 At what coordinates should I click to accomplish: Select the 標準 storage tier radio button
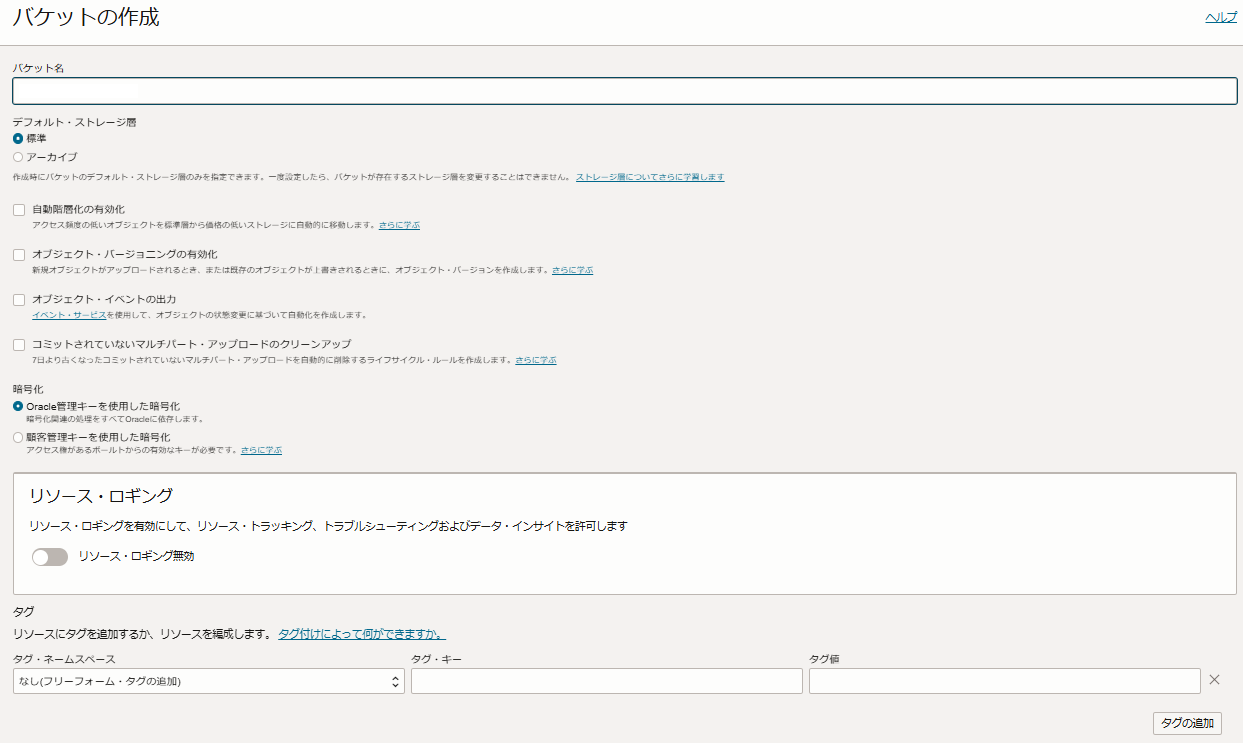coord(18,139)
